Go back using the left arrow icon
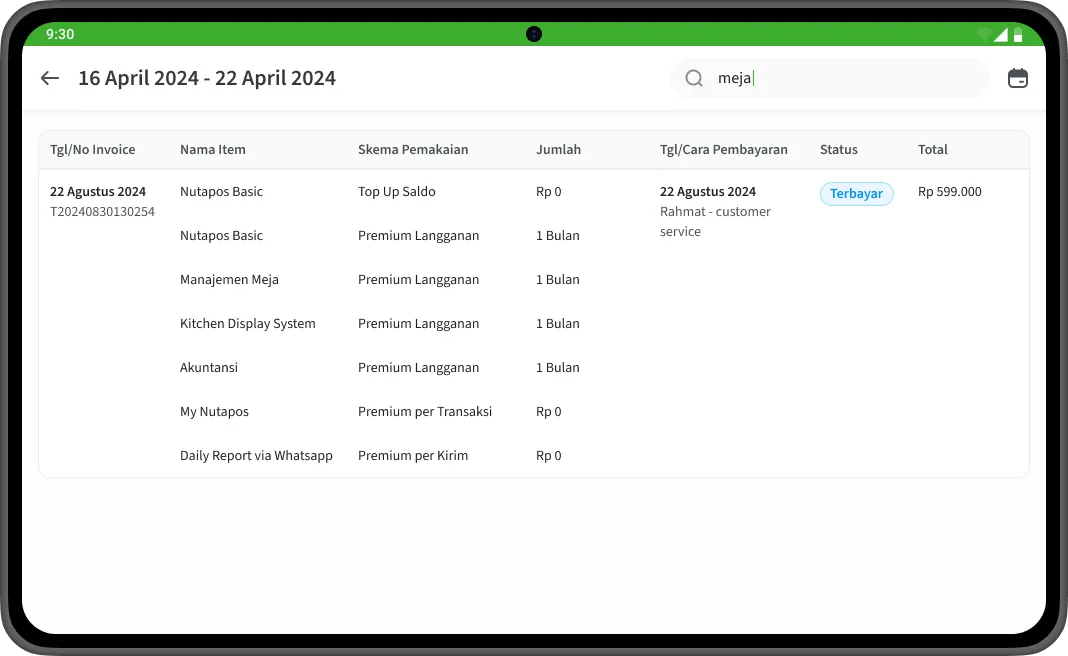The image size is (1068, 656). [x=50, y=78]
